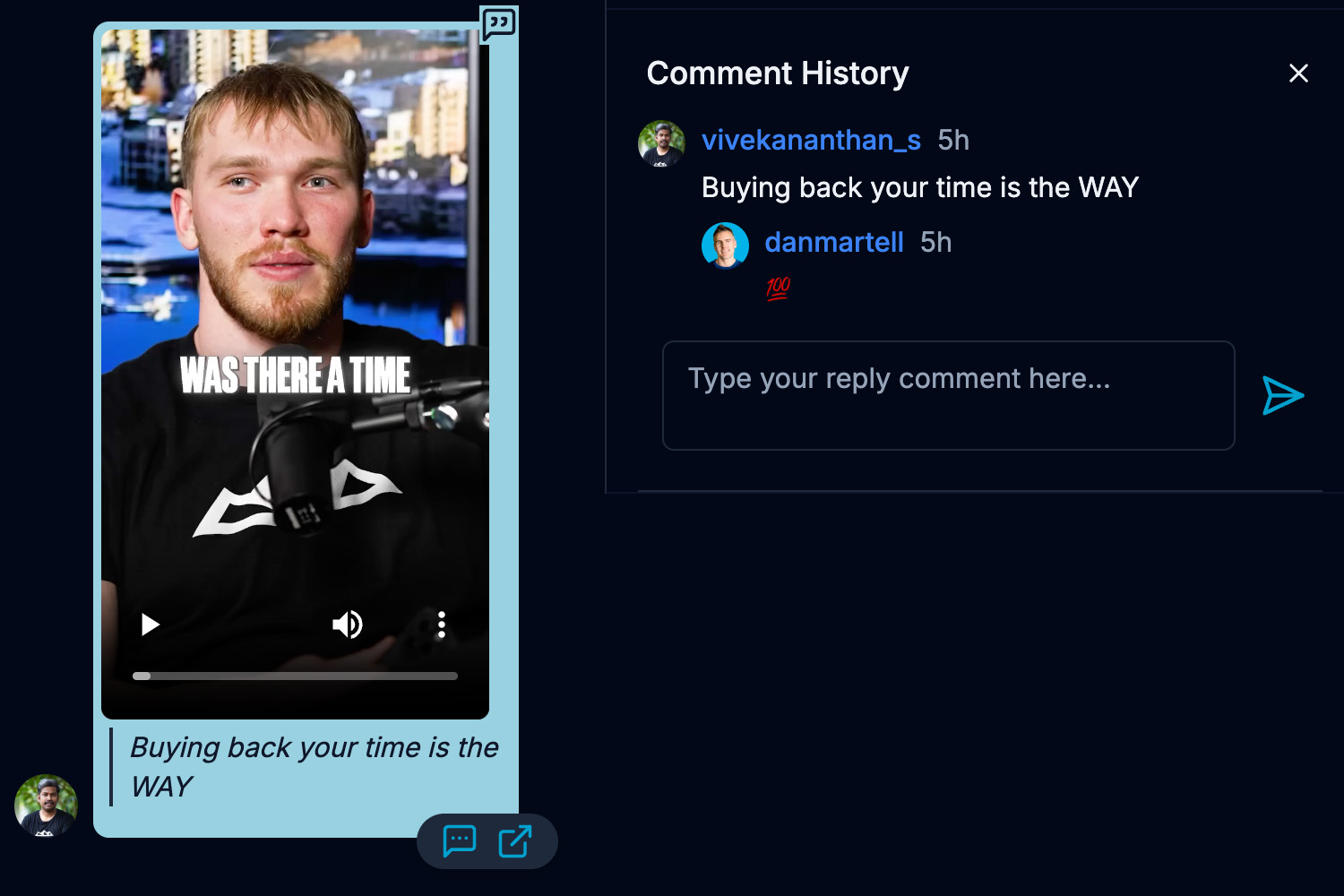The height and width of the screenshot is (896, 1344).
Task: Open danmartell profile link
Action: coord(834,242)
